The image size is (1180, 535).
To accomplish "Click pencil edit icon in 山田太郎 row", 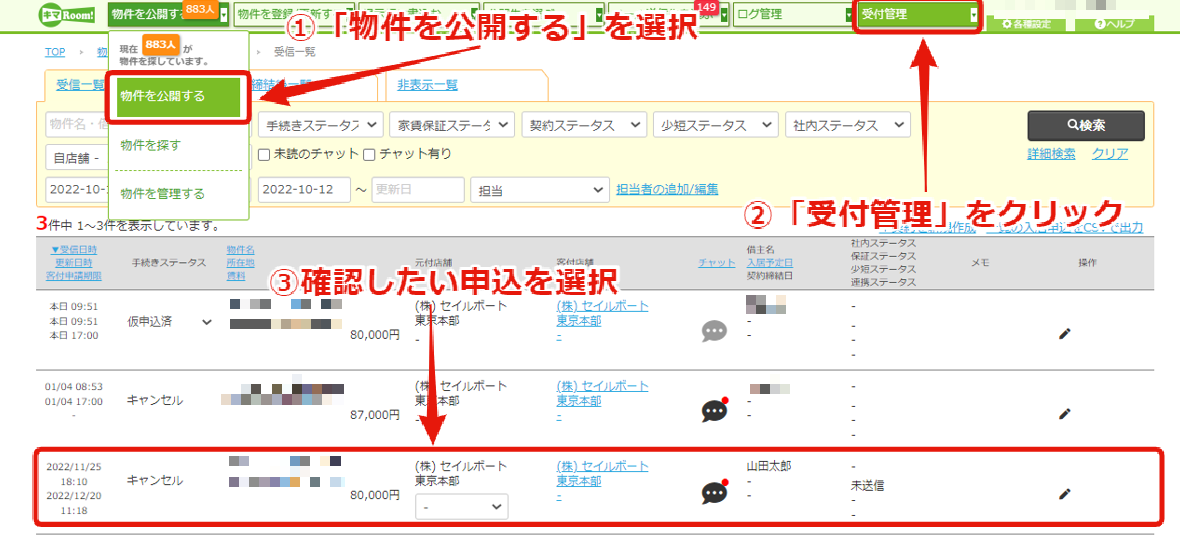I will click(x=1064, y=494).
